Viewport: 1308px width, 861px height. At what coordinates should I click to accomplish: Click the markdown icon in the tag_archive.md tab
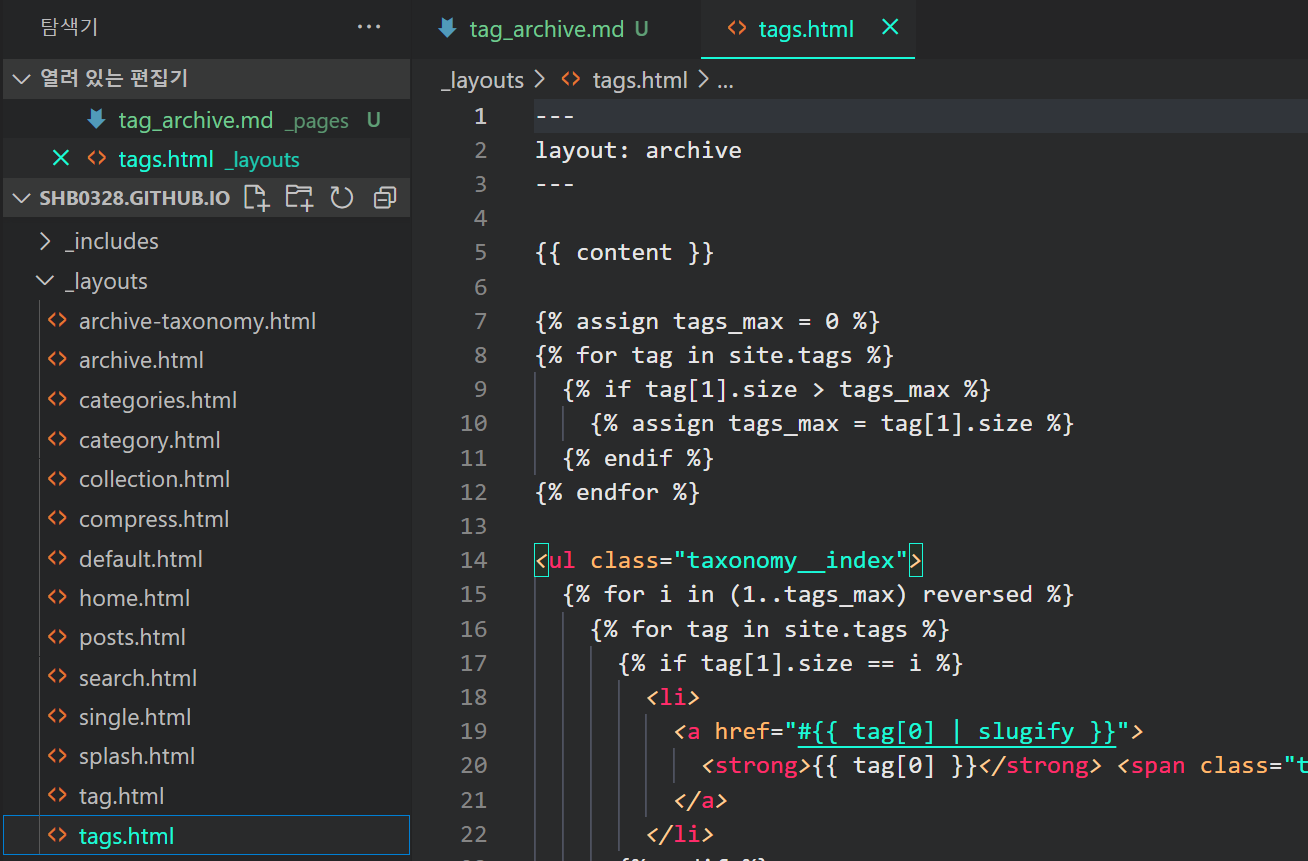click(447, 29)
